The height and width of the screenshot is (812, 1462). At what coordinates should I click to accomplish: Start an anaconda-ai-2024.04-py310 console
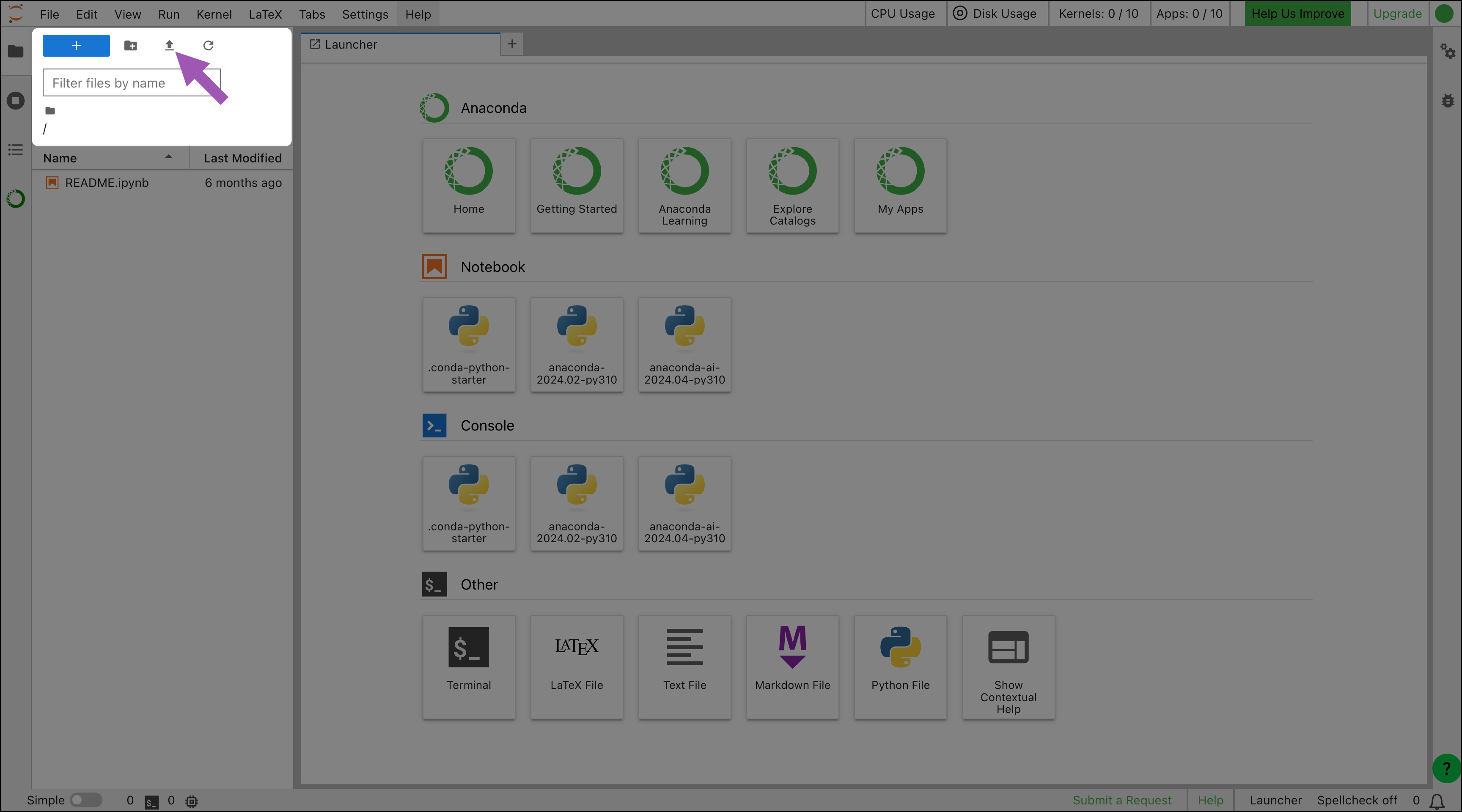tap(684, 503)
